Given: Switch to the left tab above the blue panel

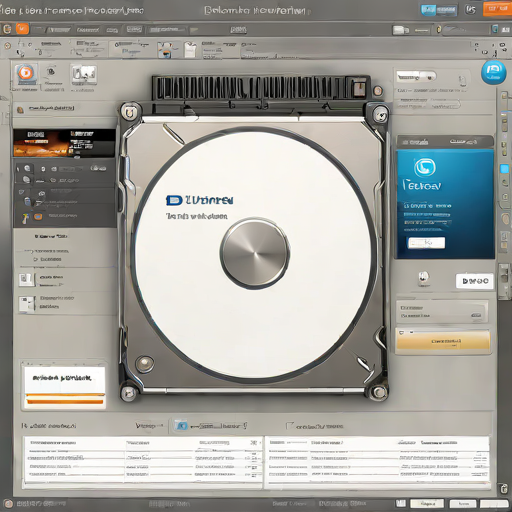Looking at the screenshot, I should 414,142.
